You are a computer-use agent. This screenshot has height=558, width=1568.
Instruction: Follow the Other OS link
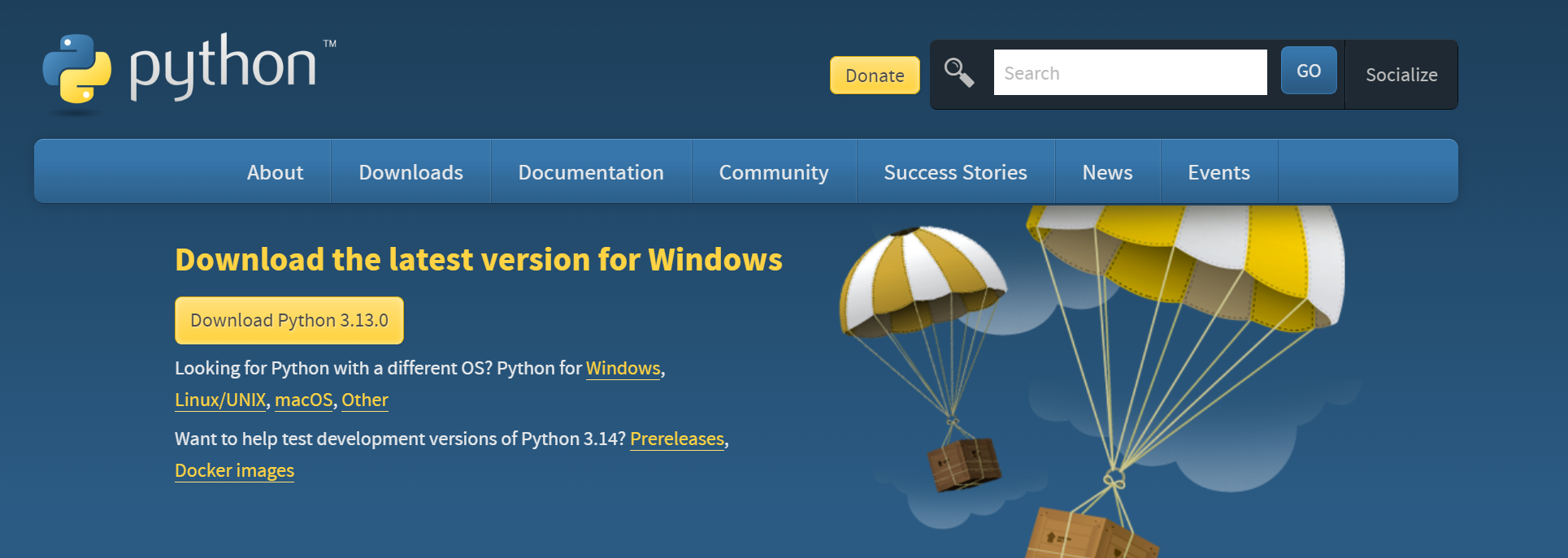click(x=365, y=400)
